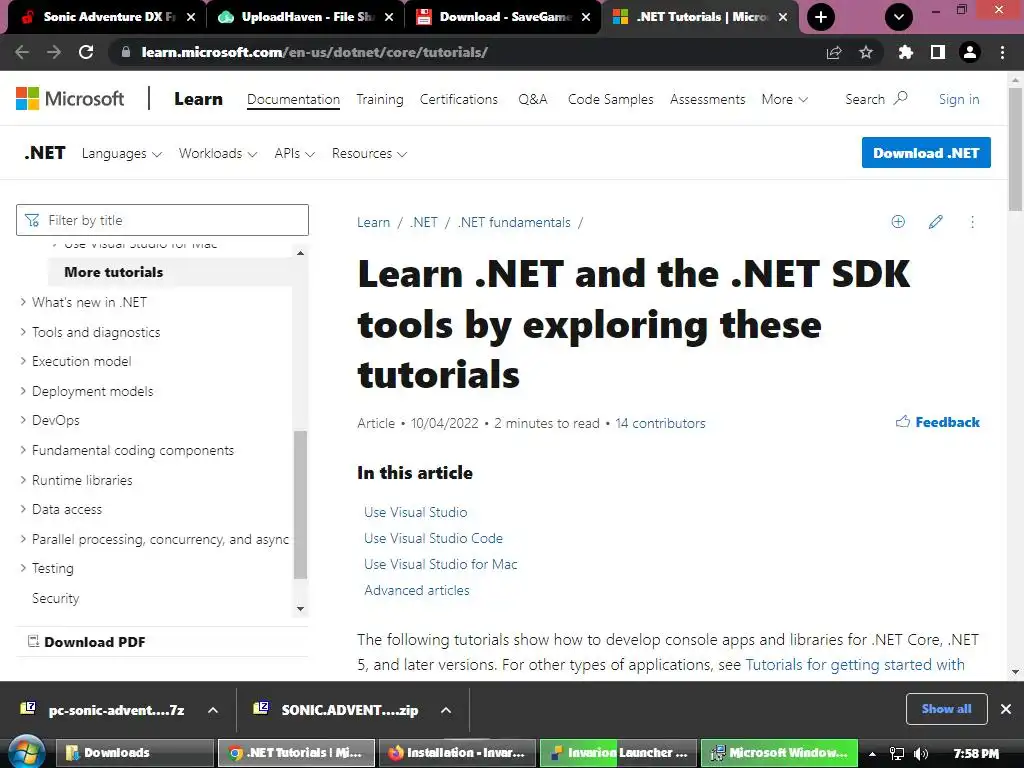Open Code Samples nav item
Image resolution: width=1024 pixels, height=768 pixels.
point(611,99)
